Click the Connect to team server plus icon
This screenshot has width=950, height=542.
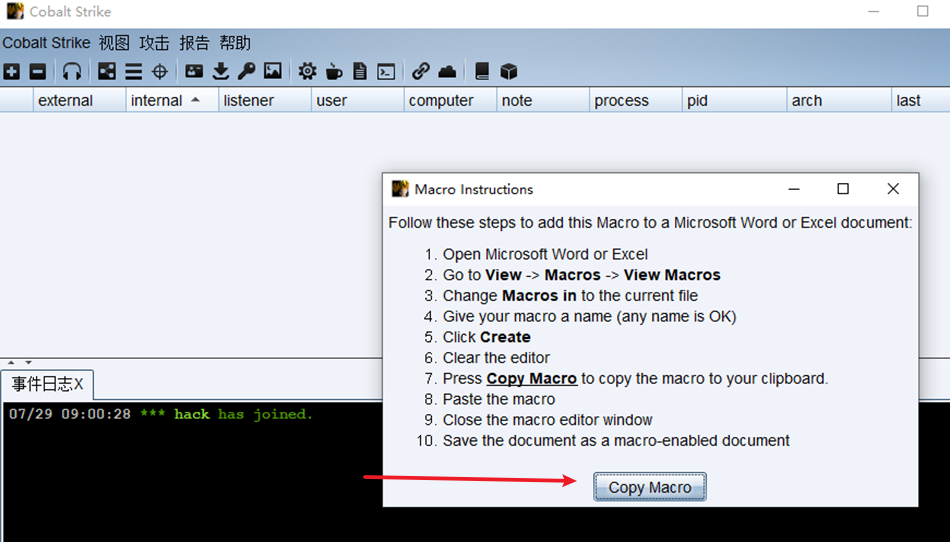(12, 71)
